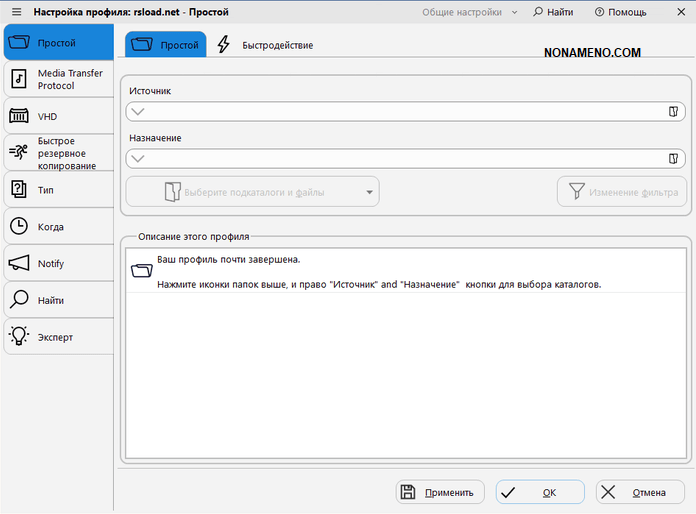
Task: Expand the Назначение path dropdown arrow
Action: coord(138,158)
